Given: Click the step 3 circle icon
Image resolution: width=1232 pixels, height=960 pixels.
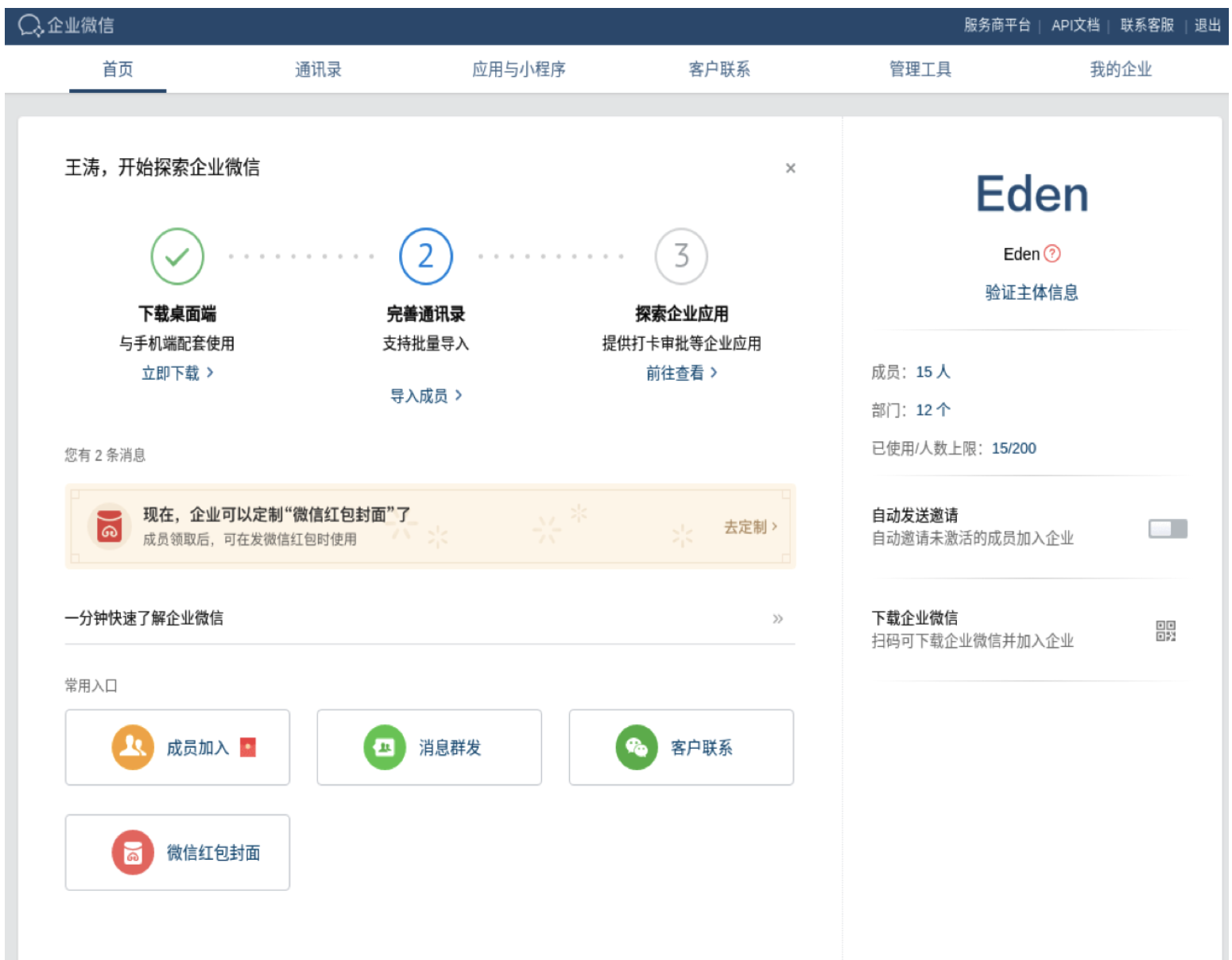Looking at the screenshot, I should (x=681, y=256).
